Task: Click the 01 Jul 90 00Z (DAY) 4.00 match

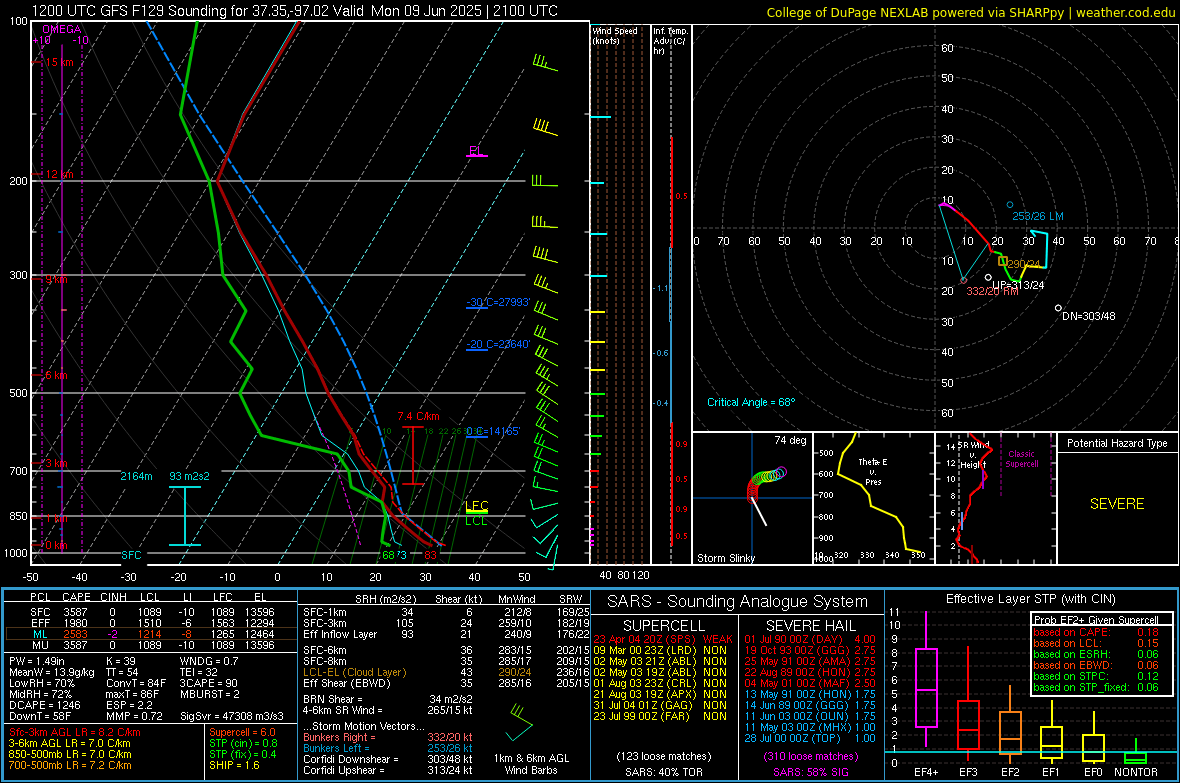Action: [810, 639]
